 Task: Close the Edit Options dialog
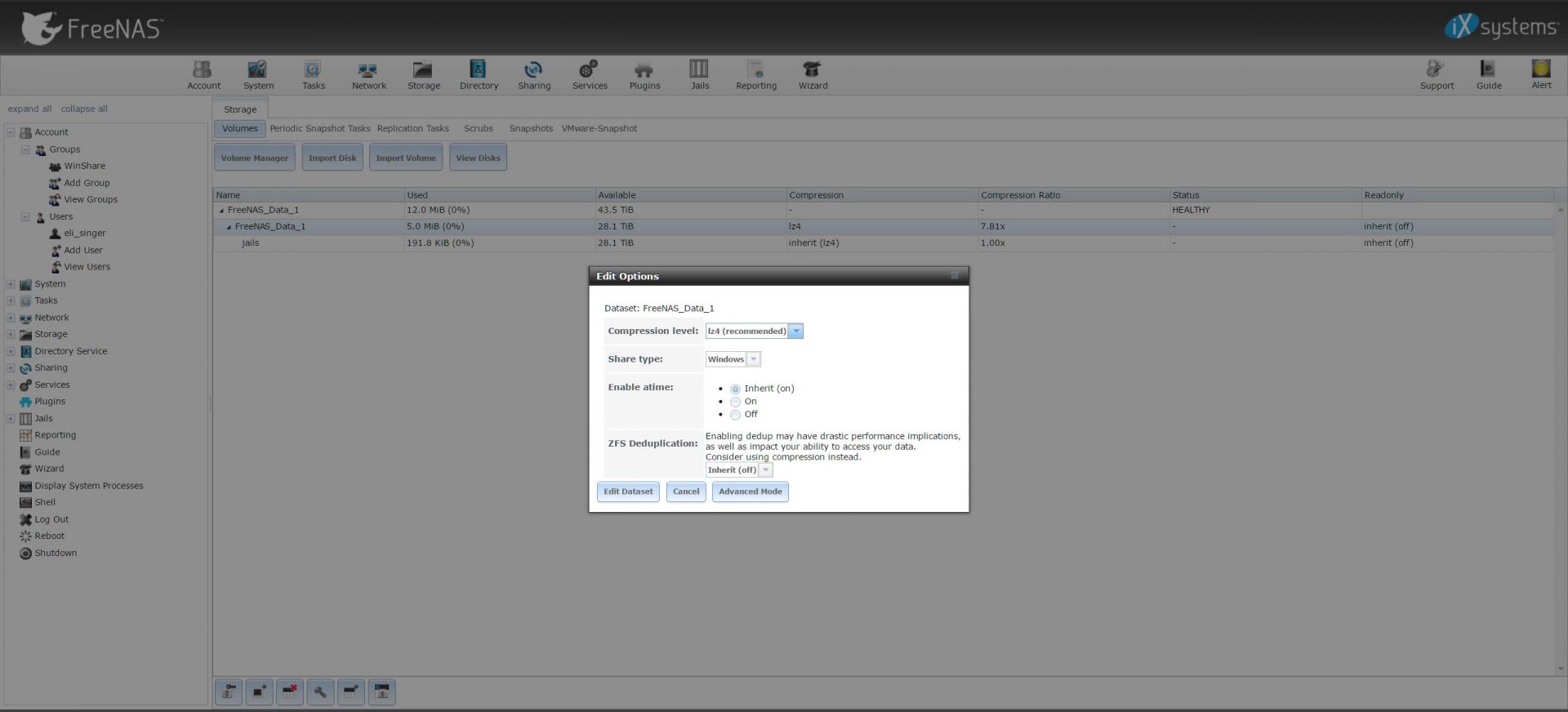click(955, 276)
